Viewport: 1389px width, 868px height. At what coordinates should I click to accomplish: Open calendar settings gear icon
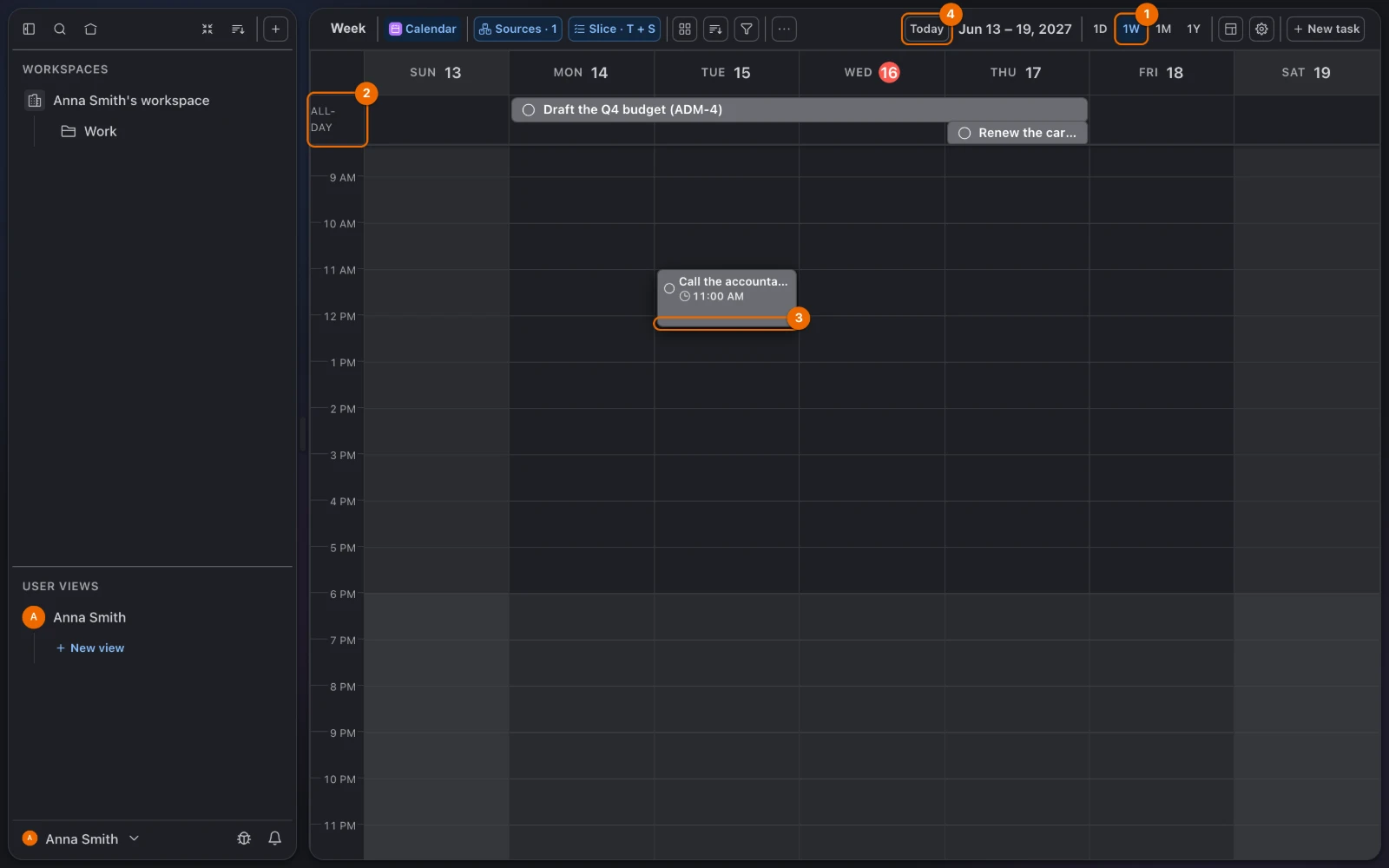(1261, 29)
